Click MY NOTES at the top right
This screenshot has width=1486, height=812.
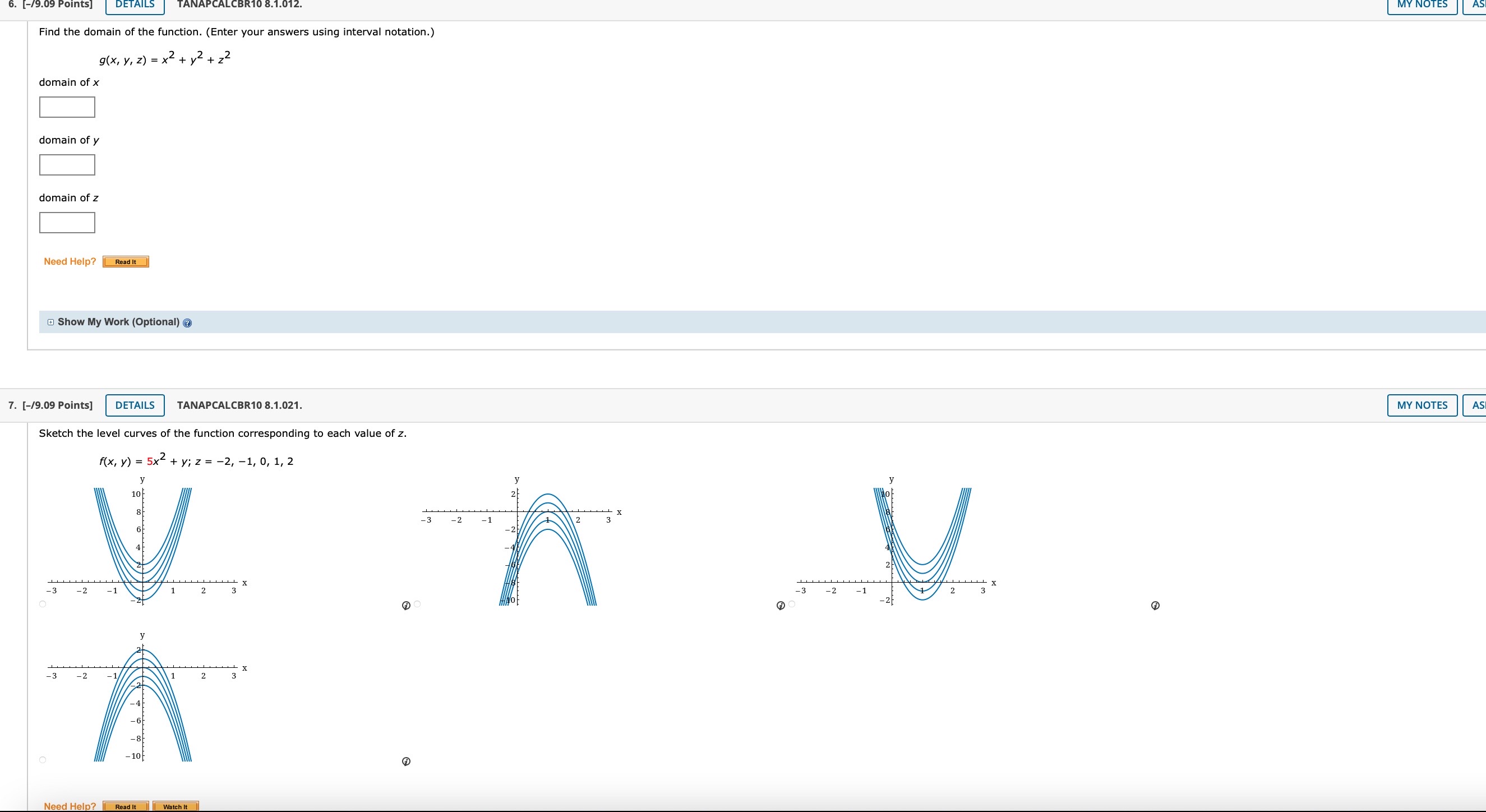tap(1422, 4)
